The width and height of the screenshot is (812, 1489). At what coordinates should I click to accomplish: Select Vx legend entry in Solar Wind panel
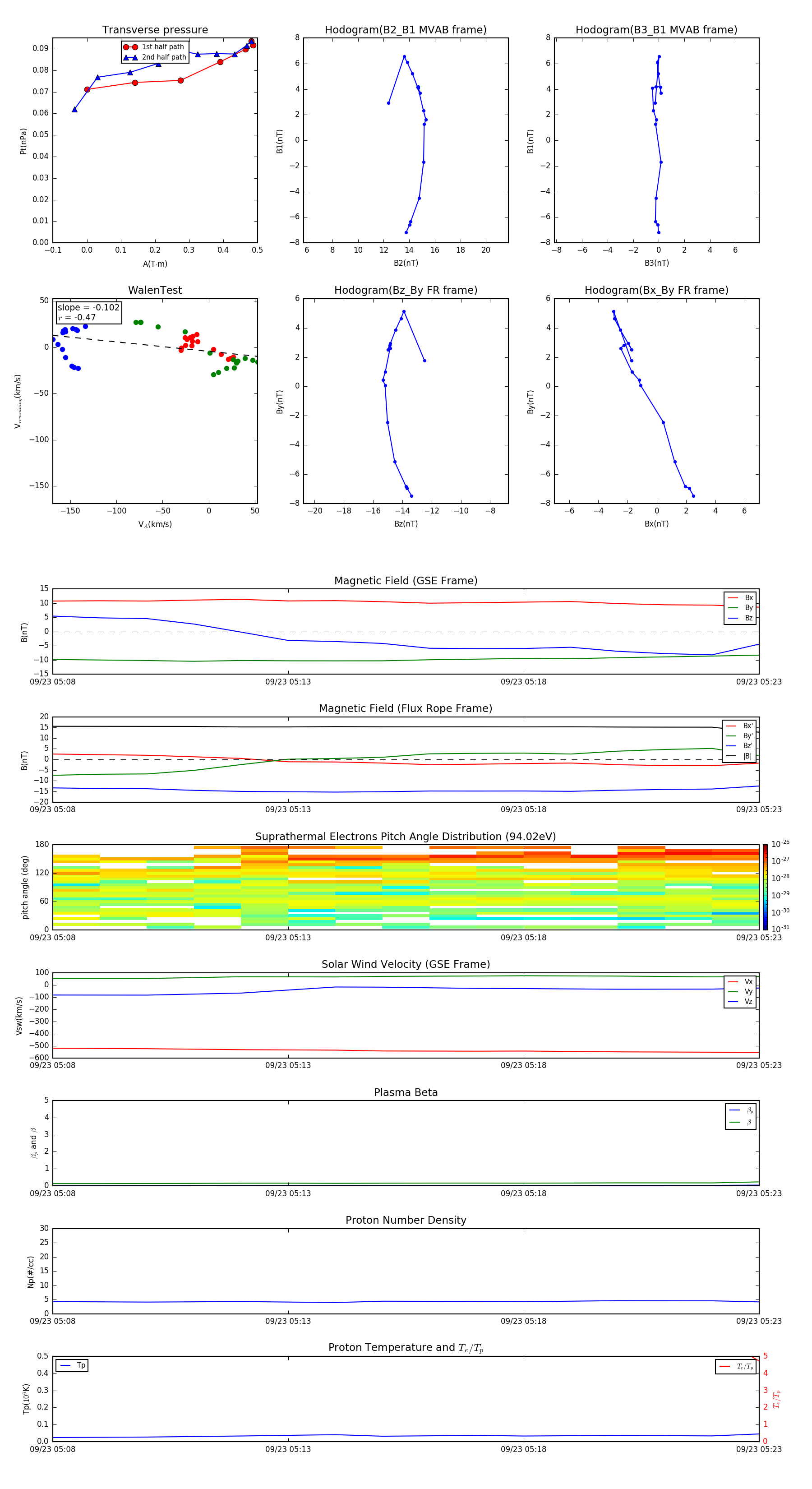click(740, 981)
